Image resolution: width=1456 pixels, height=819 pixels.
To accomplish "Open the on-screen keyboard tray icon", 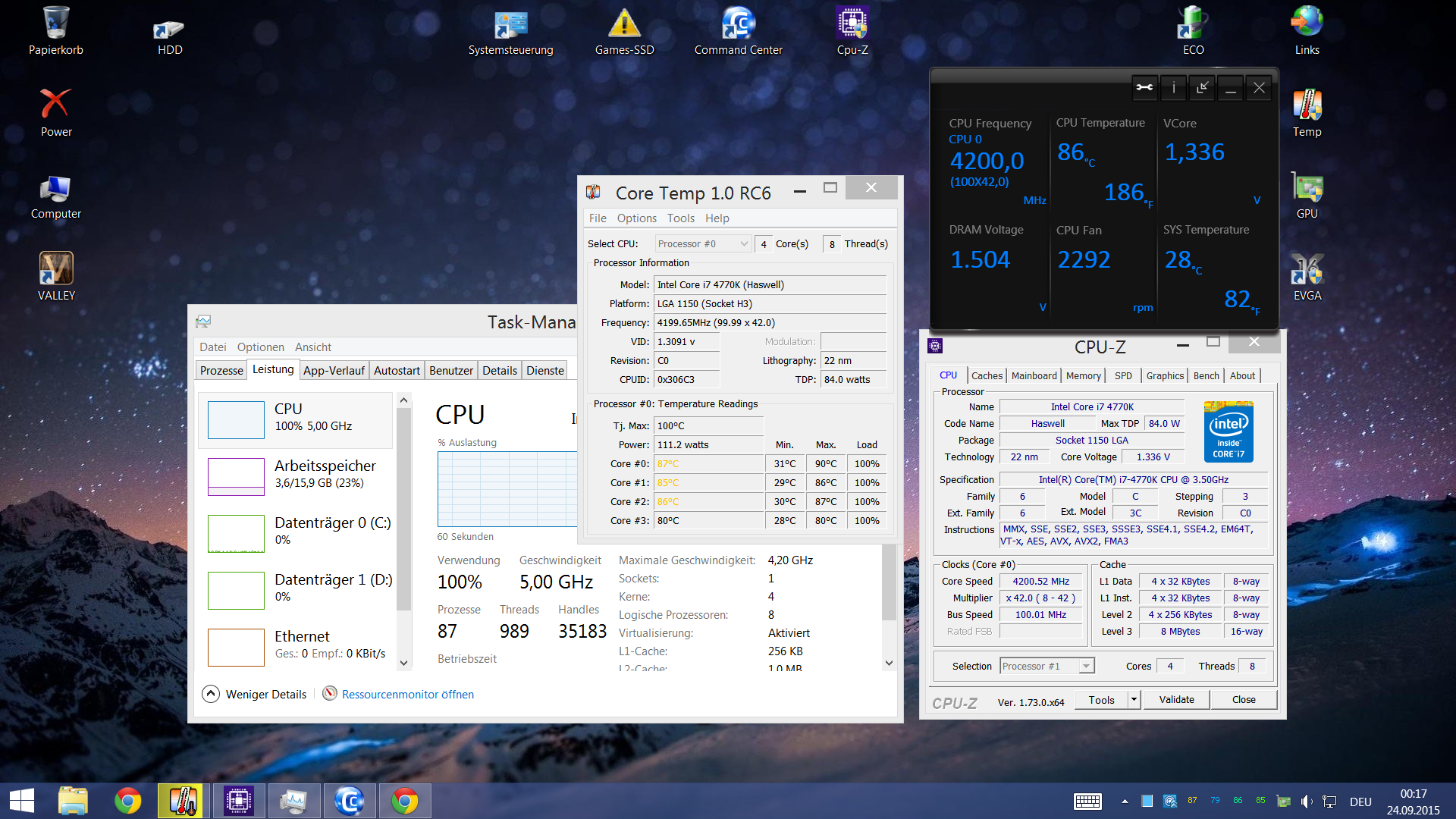I will point(1087,802).
